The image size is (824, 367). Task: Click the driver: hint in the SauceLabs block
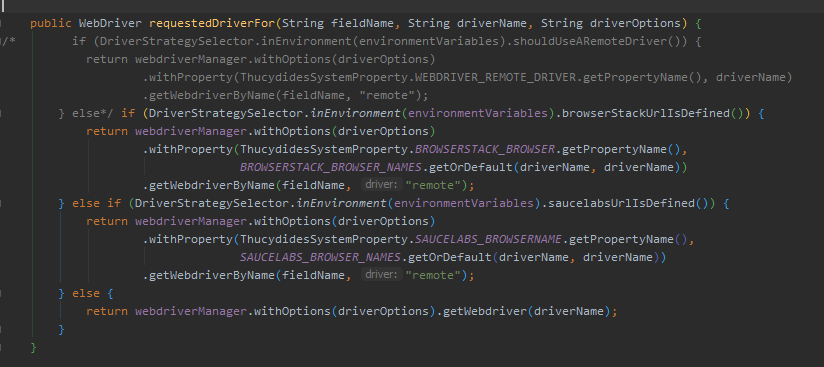coord(382,274)
